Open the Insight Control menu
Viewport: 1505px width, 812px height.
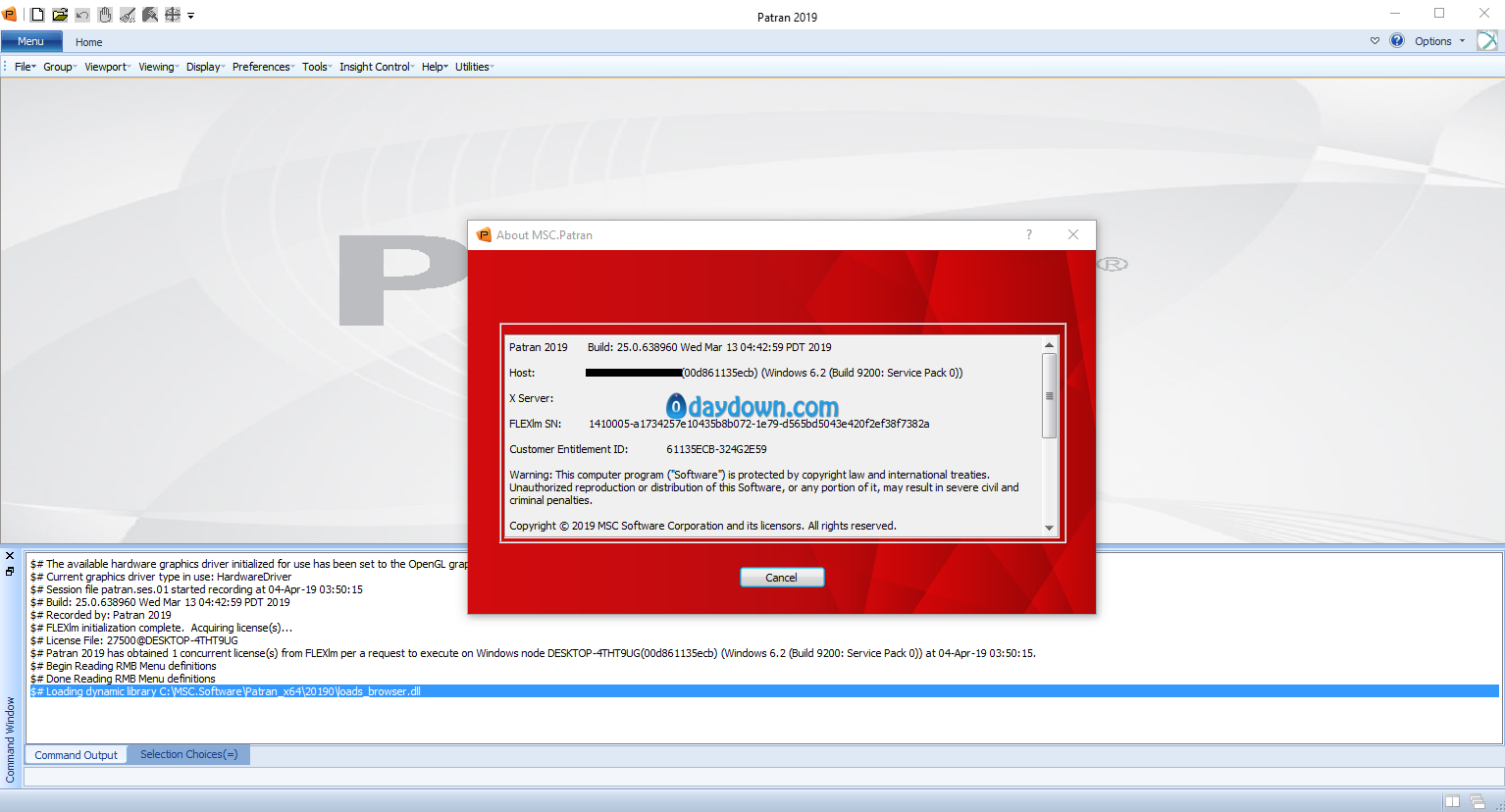(x=377, y=67)
